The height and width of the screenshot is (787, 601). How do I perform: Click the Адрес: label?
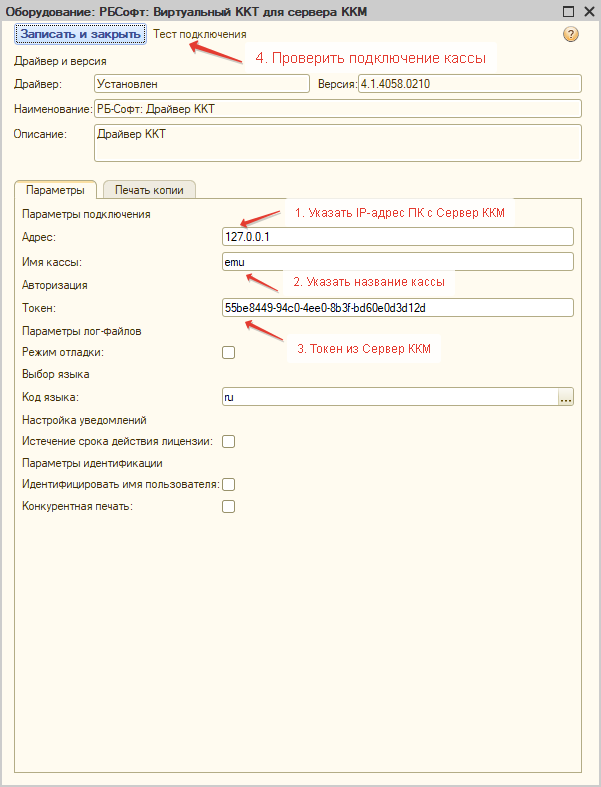[39, 237]
